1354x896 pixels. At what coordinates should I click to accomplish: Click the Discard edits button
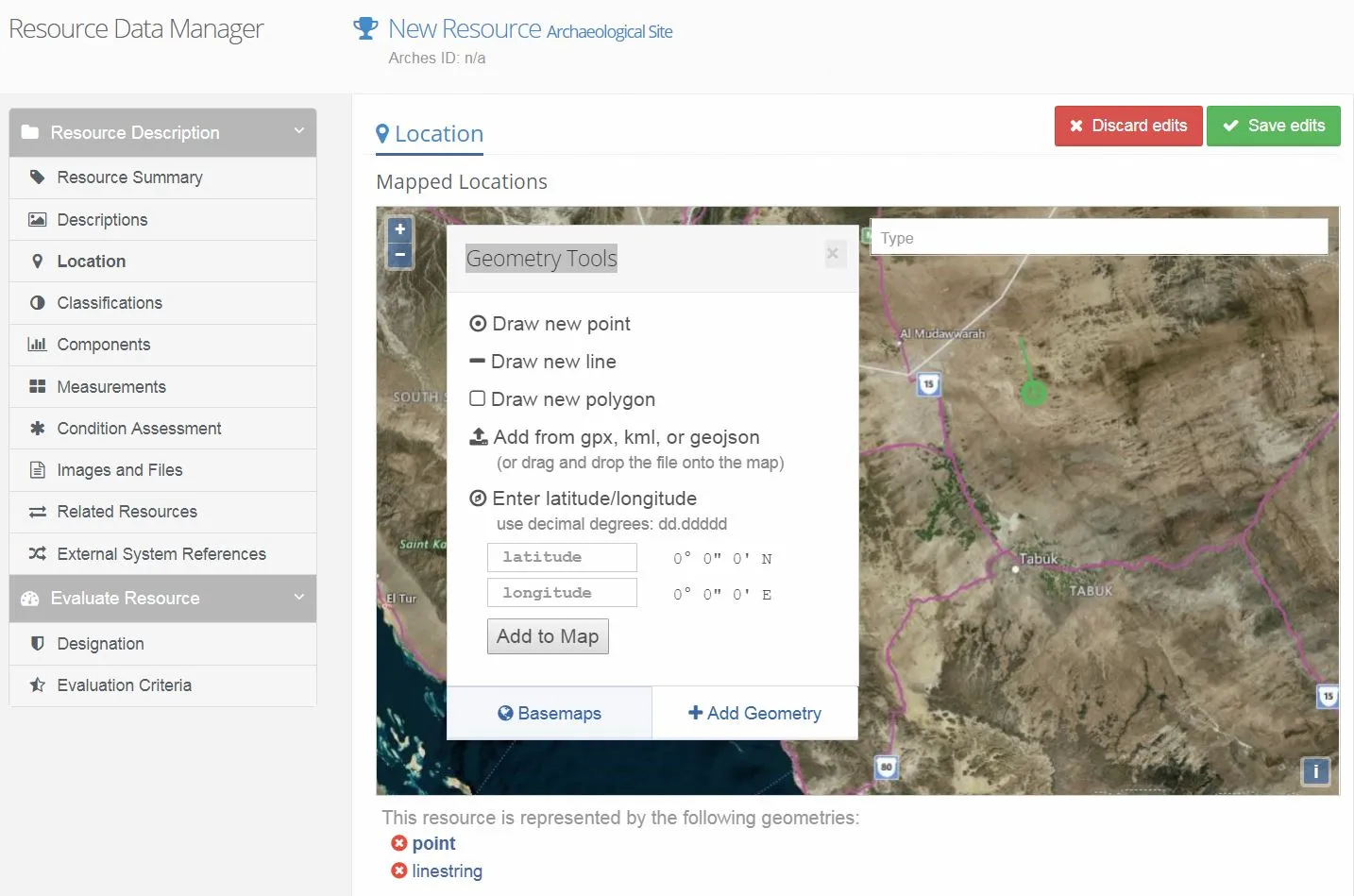[x=1127, y=126]
